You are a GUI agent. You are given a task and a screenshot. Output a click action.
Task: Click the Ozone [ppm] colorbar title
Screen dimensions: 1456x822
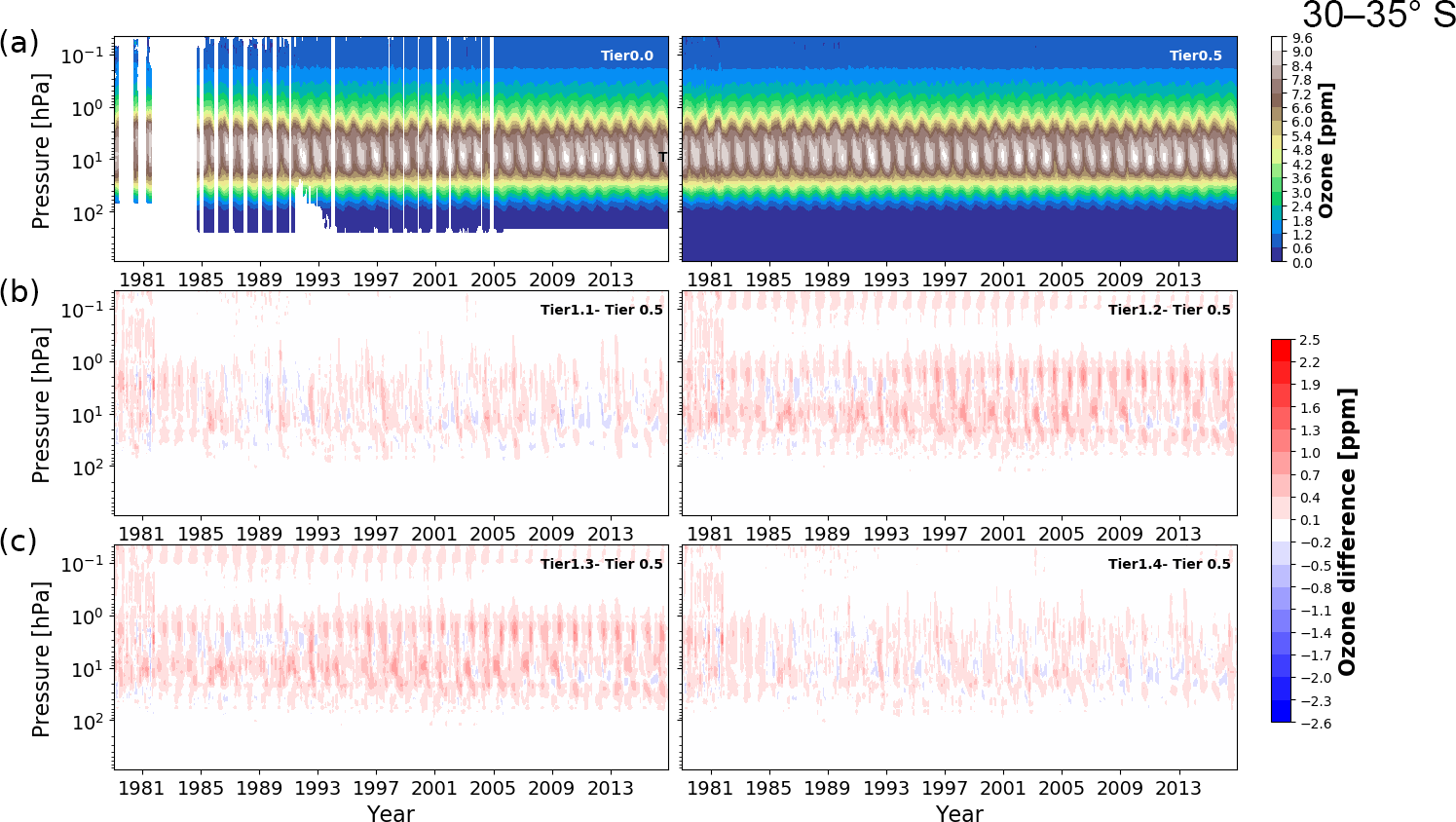point(1325,150)
